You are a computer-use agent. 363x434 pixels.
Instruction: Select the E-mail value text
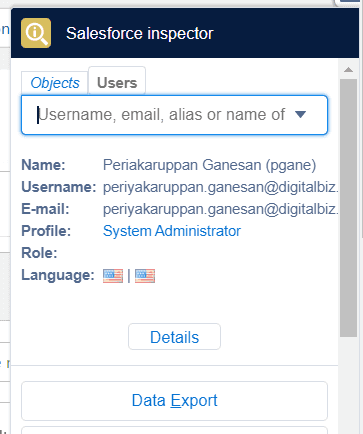coord(221,209)
